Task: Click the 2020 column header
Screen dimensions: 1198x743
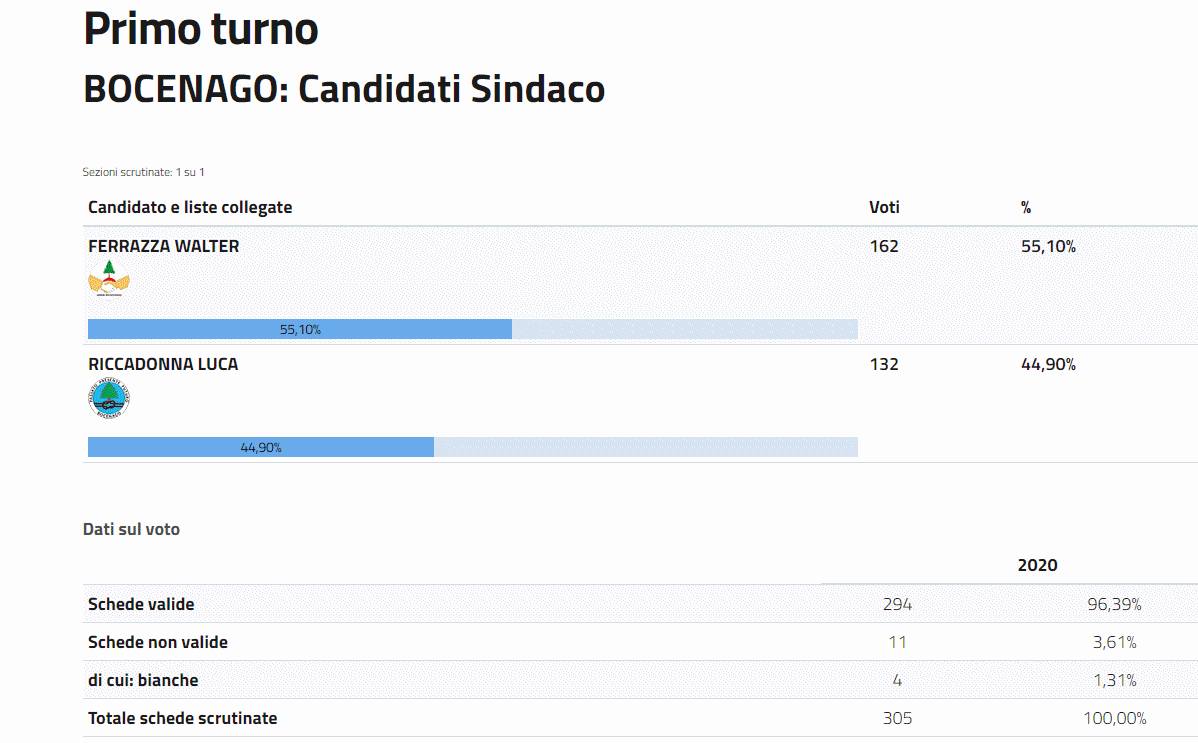Action: pyautogui.click(x=1037, y=565)
